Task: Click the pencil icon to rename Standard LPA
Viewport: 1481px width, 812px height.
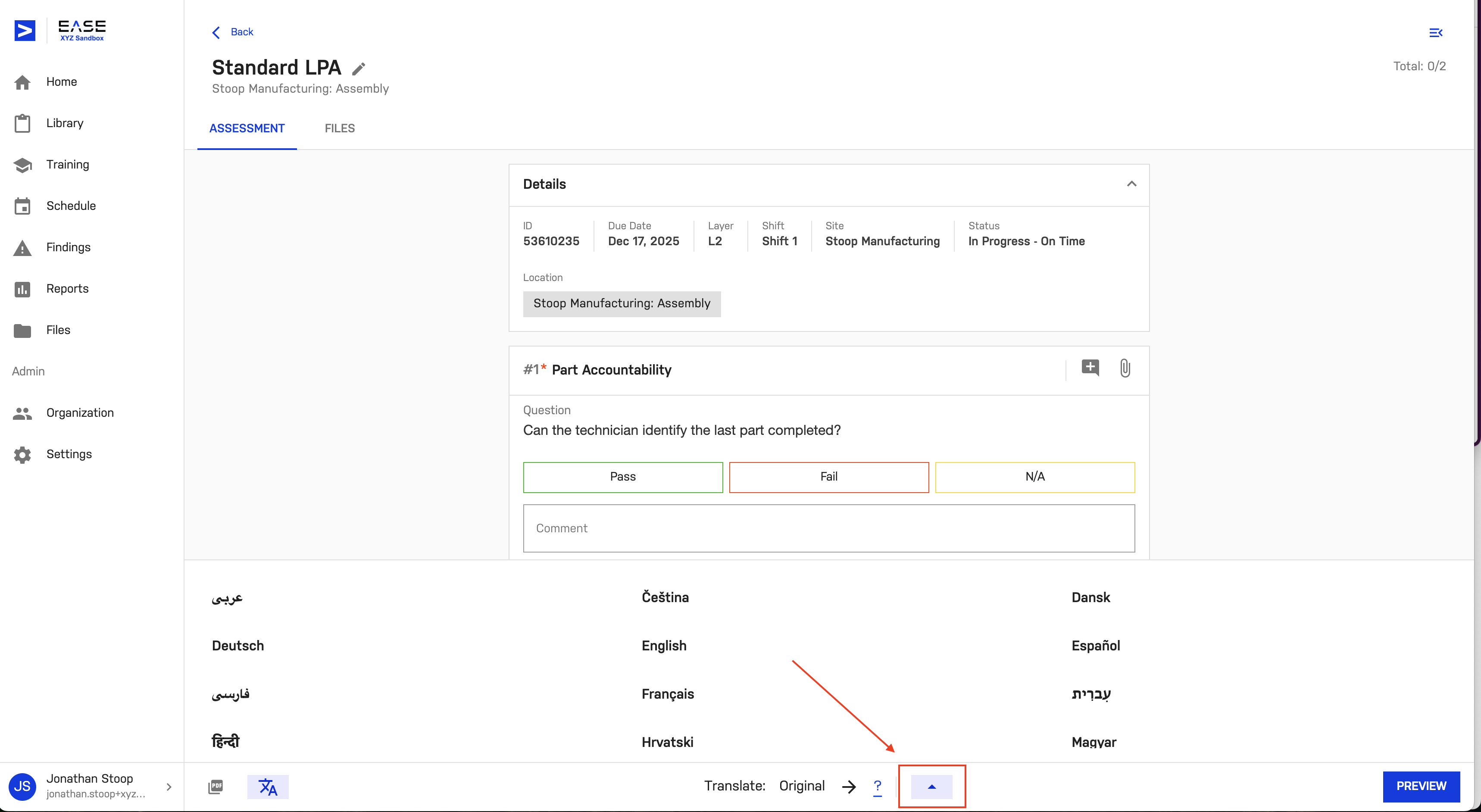Action: pos(358,68)
